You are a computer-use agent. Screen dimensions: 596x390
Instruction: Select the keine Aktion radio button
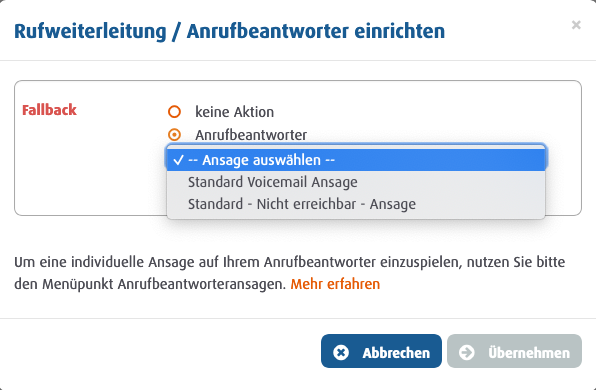click(x=174, y=112)
